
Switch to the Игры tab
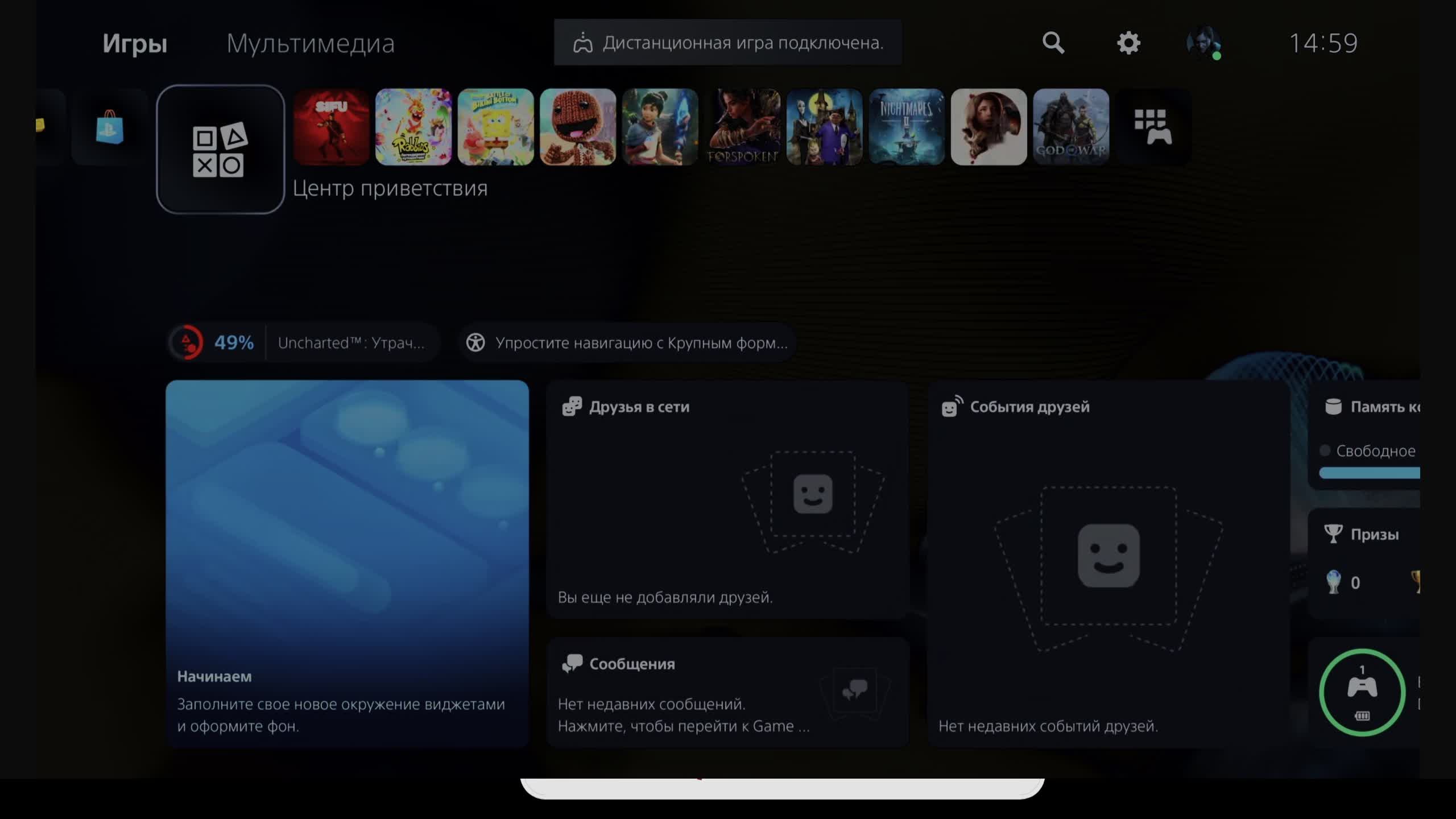tap(135, 43)
